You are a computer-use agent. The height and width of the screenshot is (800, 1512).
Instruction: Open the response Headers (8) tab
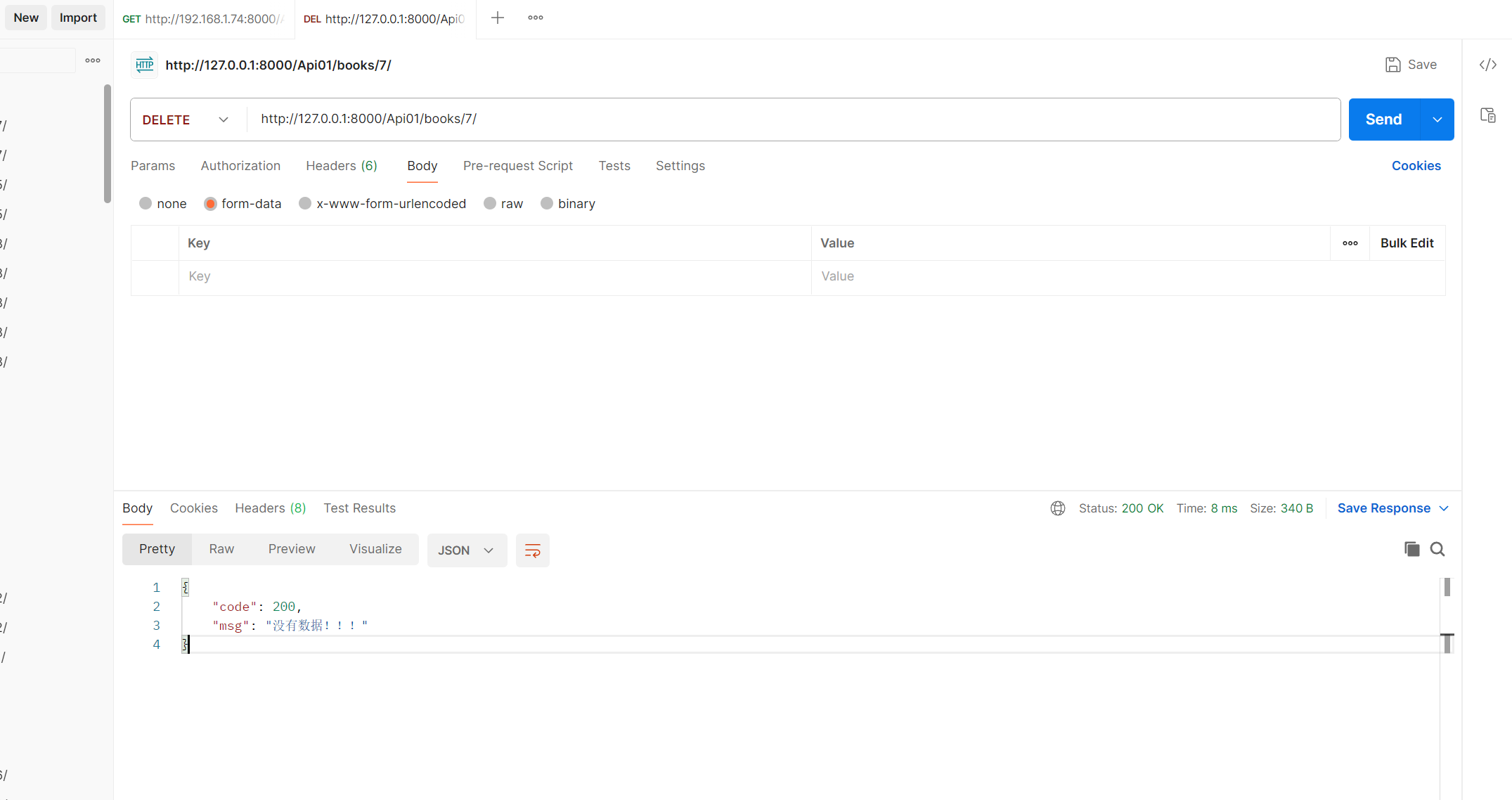pos(270,508)
